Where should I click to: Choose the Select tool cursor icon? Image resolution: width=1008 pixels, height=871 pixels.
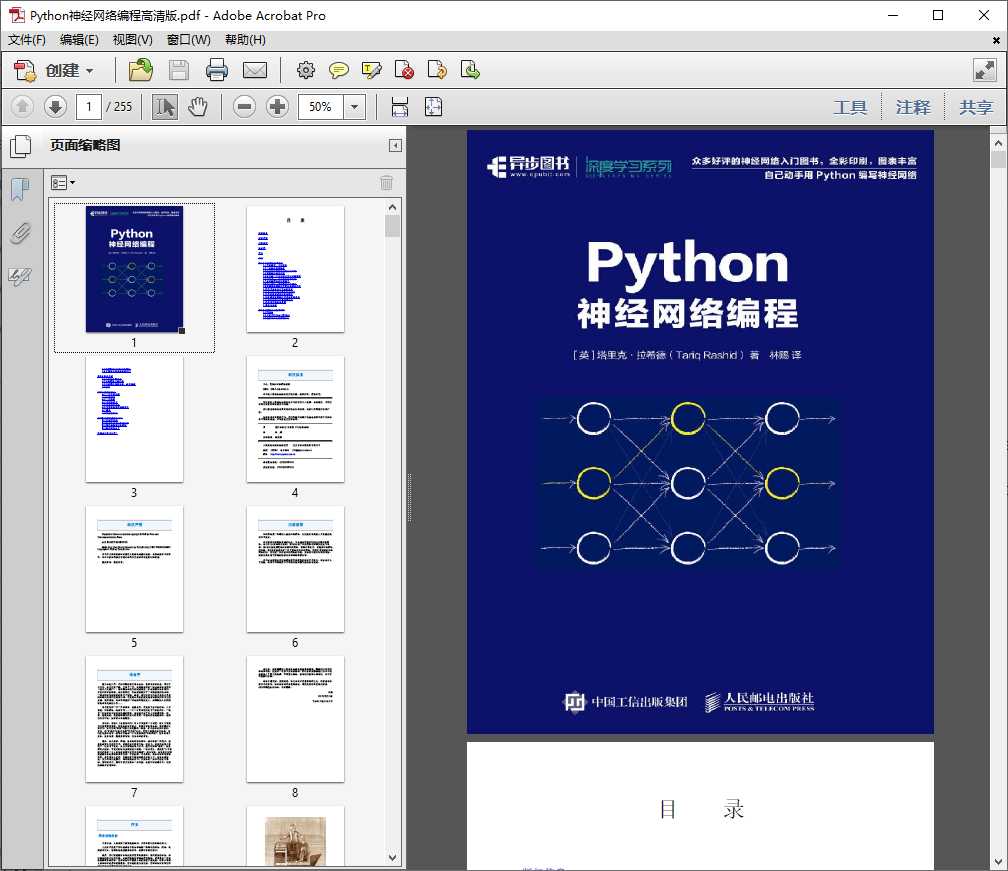point(165,107)
